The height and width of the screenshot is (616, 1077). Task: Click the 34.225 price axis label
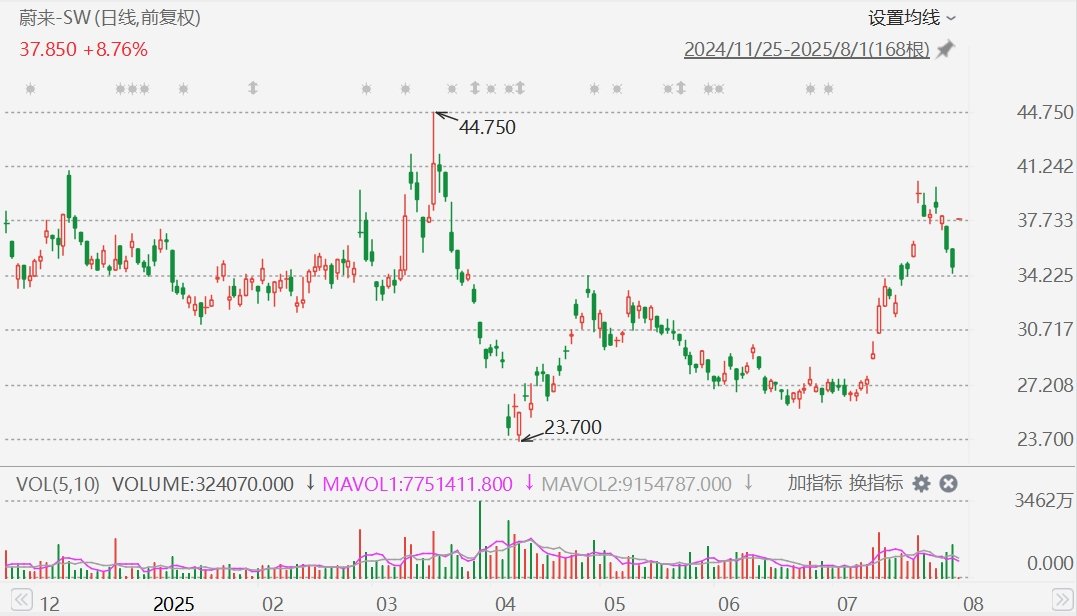coord(1045,275)
